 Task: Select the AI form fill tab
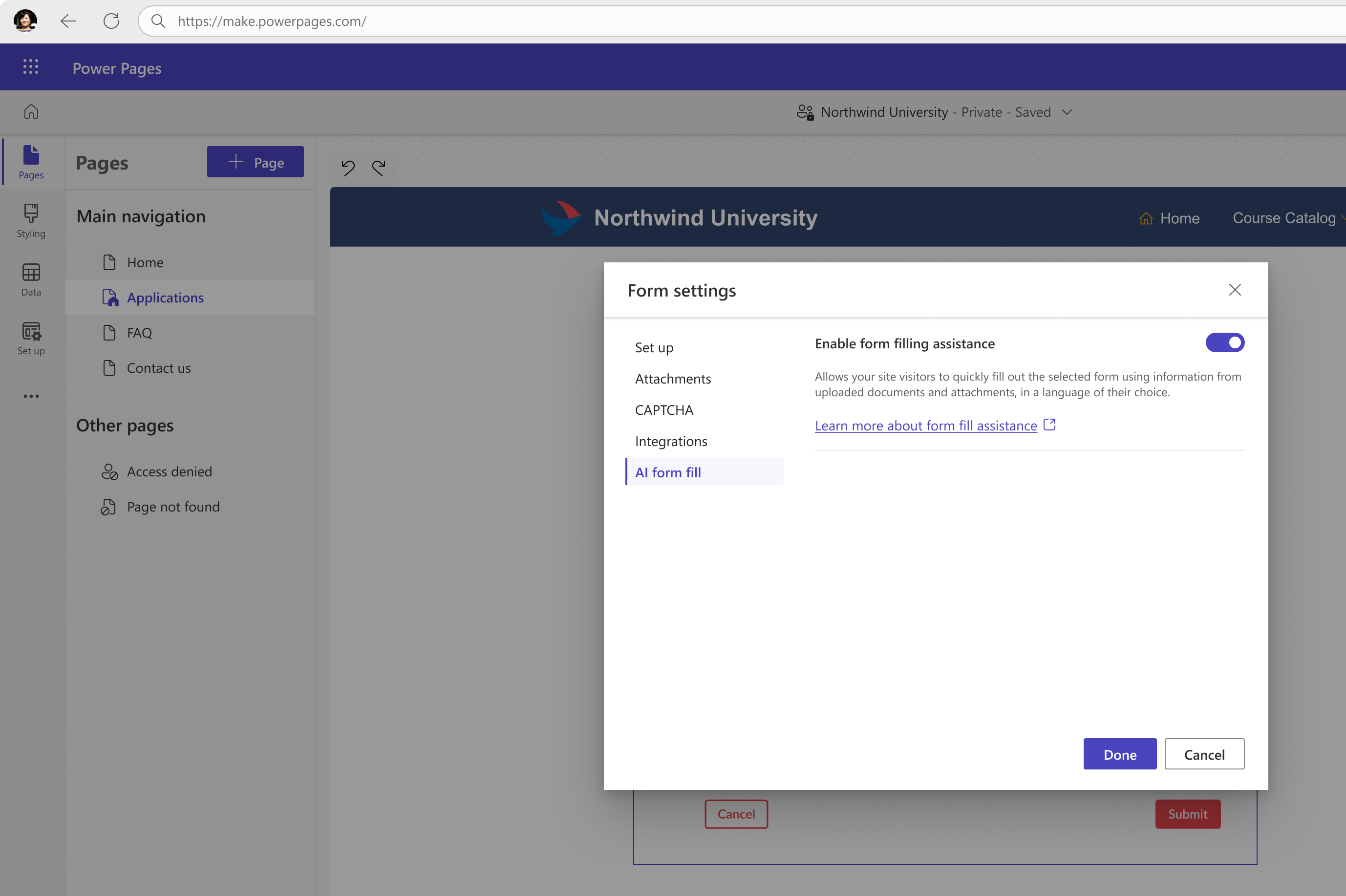coord(668,471)
